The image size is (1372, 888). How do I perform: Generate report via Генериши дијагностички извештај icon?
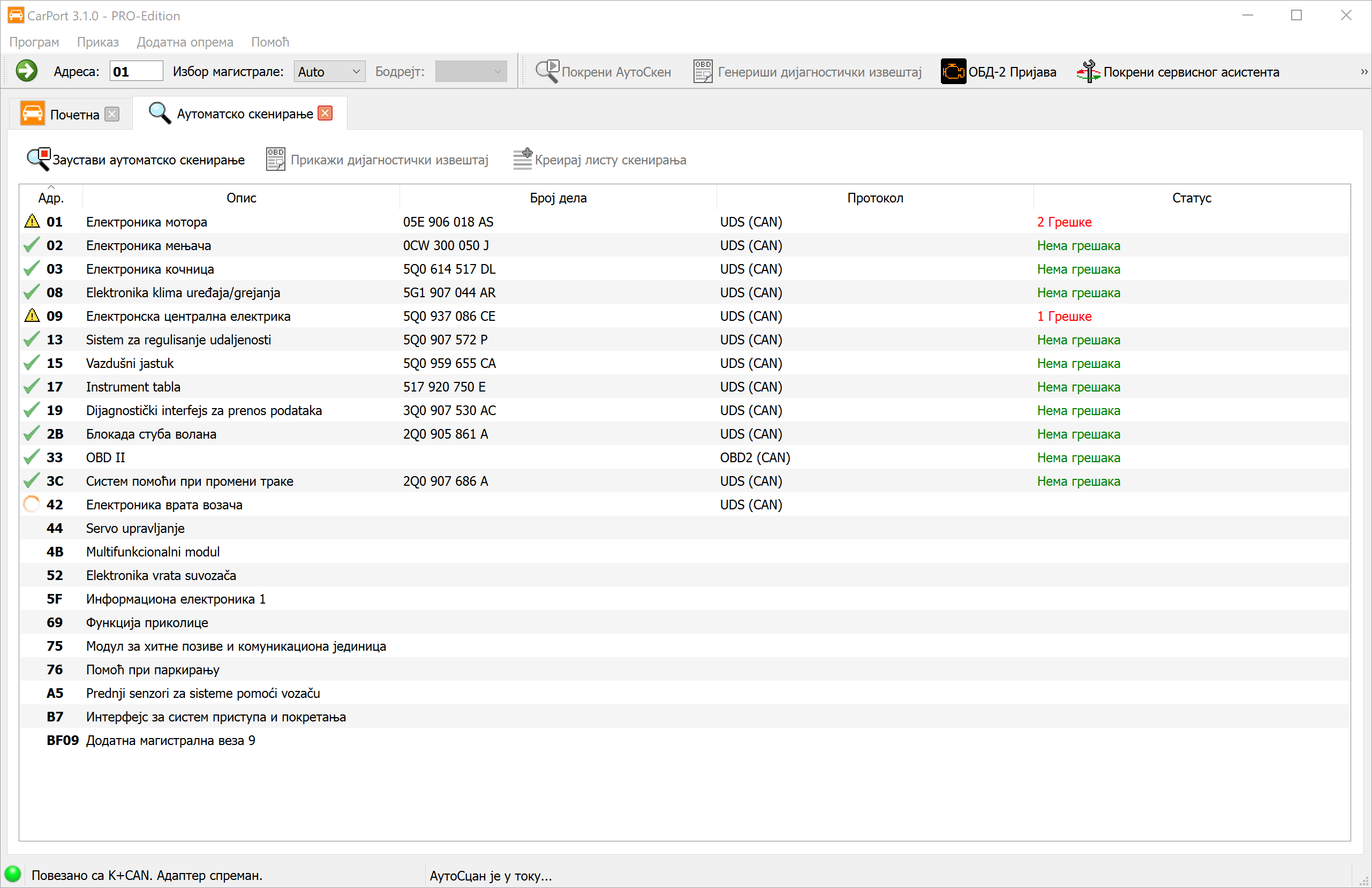[x=702, y=72]
